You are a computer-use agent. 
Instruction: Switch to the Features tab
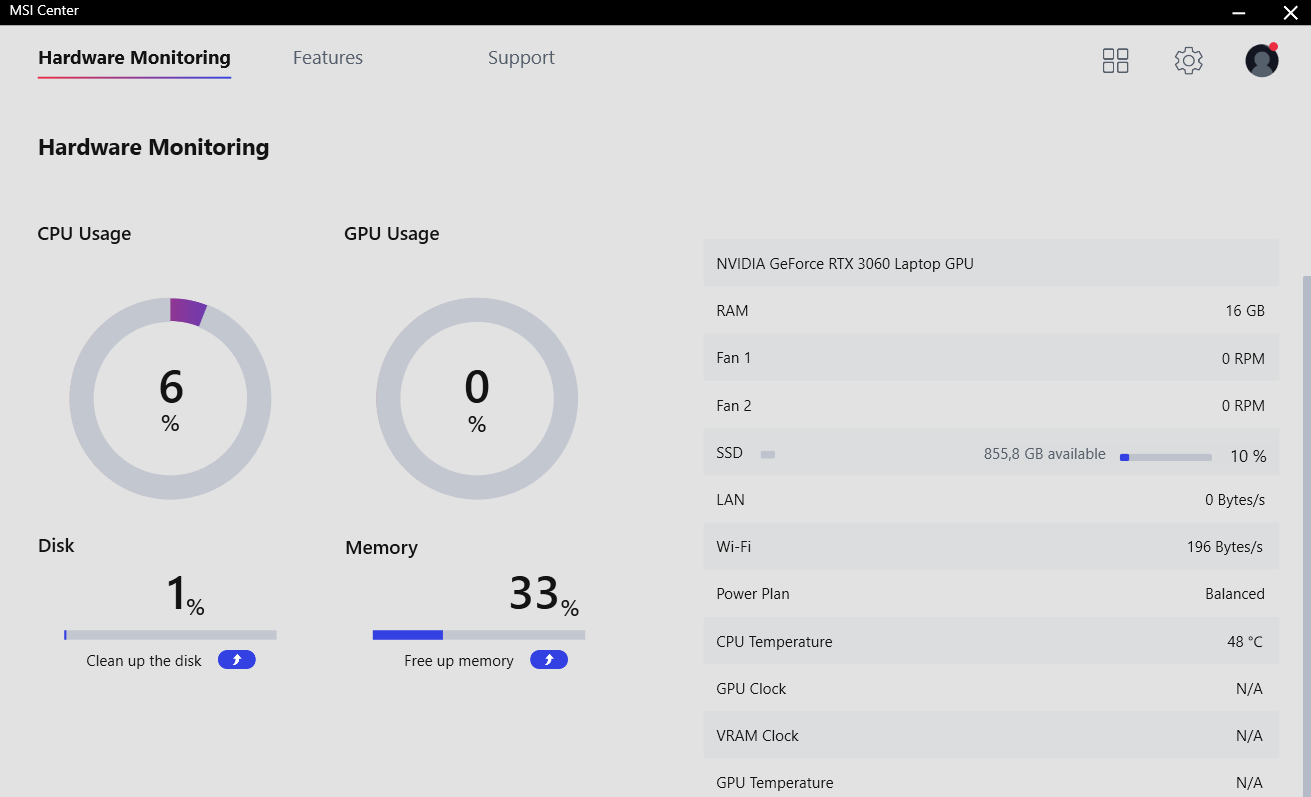point(328,58)
